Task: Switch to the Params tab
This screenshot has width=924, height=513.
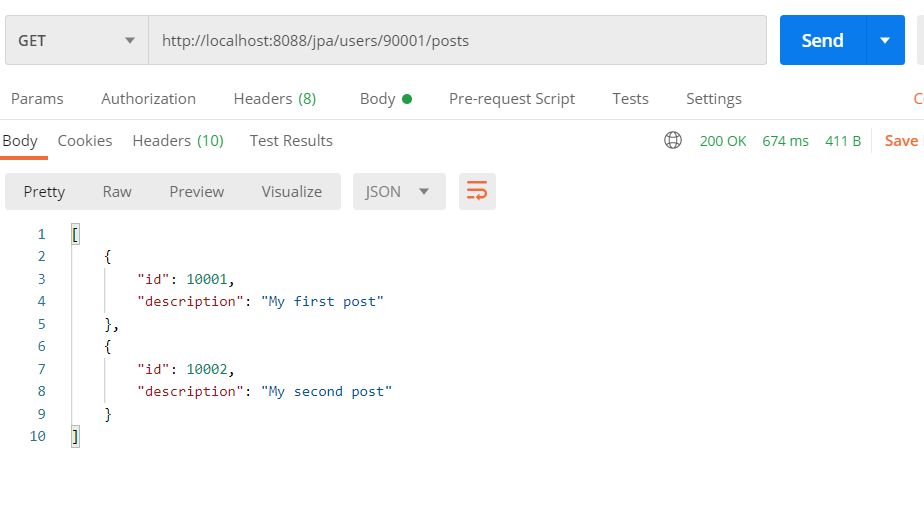Action: [37, 98]
